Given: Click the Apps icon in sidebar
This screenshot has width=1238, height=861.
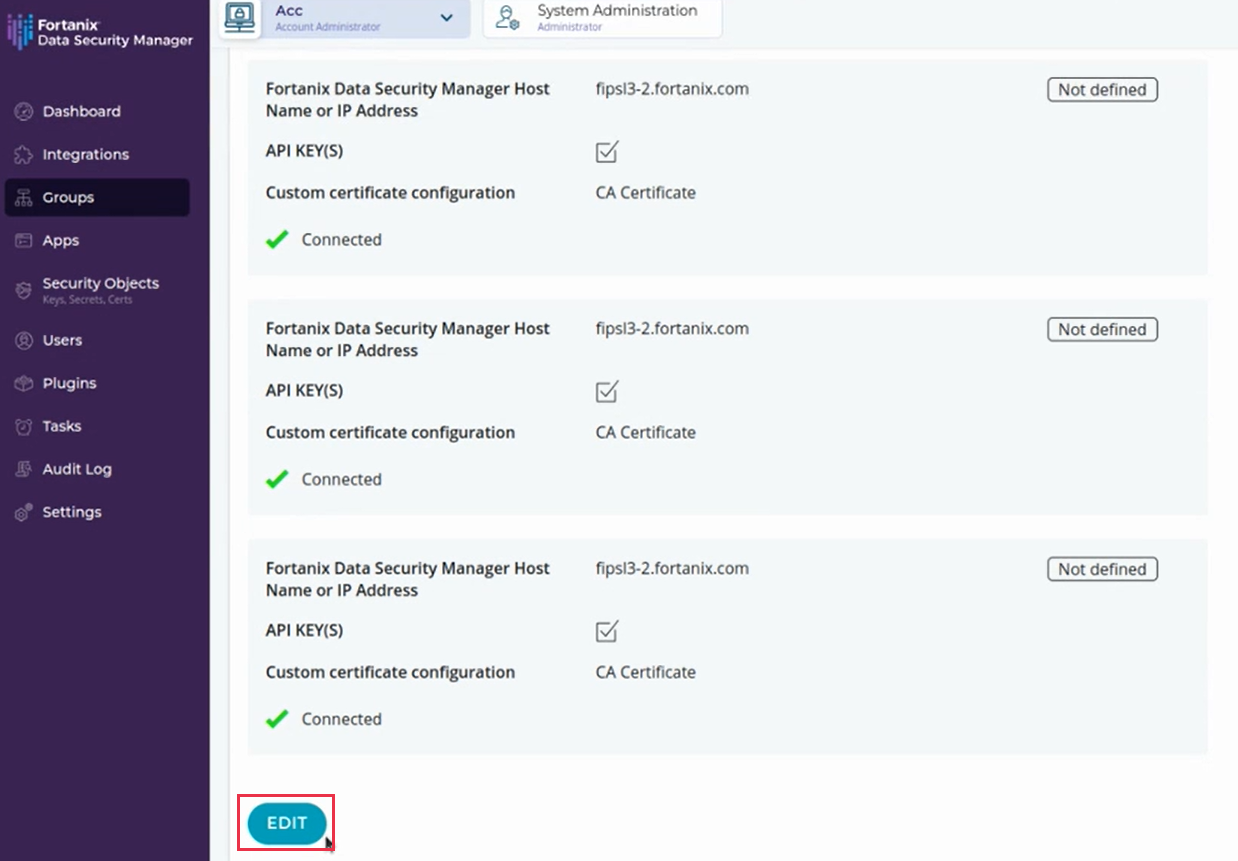Looking at the screenshot, I should coord(24,241).
